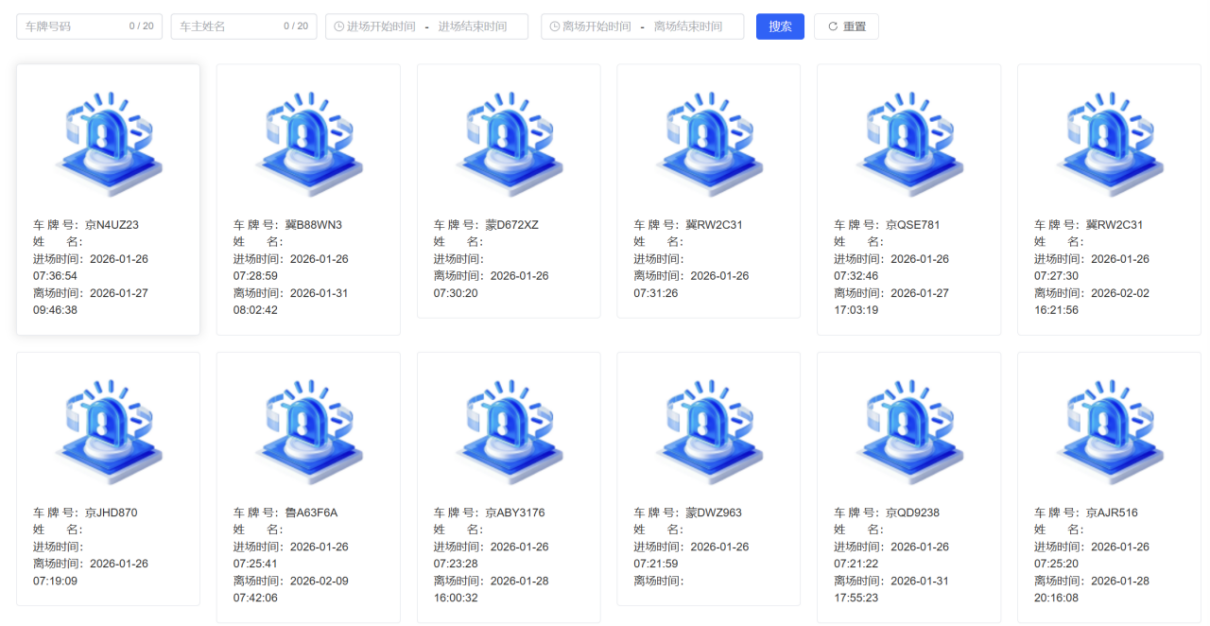Click the alarm icon above plate 鲁A63F6A
Image resolution: width=1210 pixels, height=626 pixels.
tap(308, 431)
